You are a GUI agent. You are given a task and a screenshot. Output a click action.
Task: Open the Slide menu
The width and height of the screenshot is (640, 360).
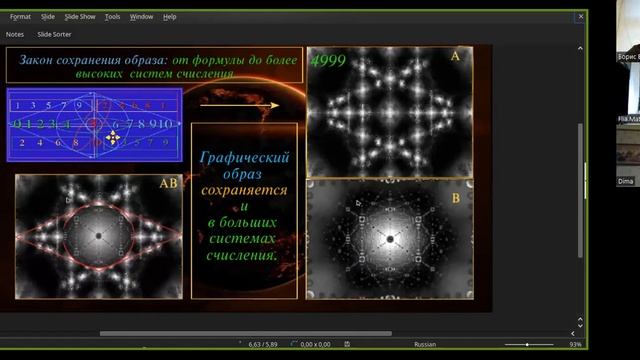click(48, 17)
